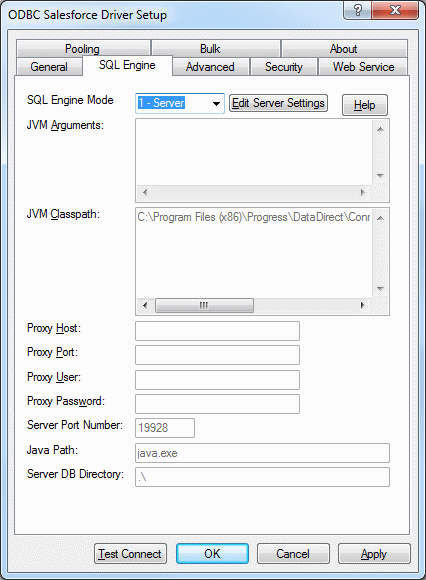Open the About tab

pyautogui.click(x=344, y=48)
